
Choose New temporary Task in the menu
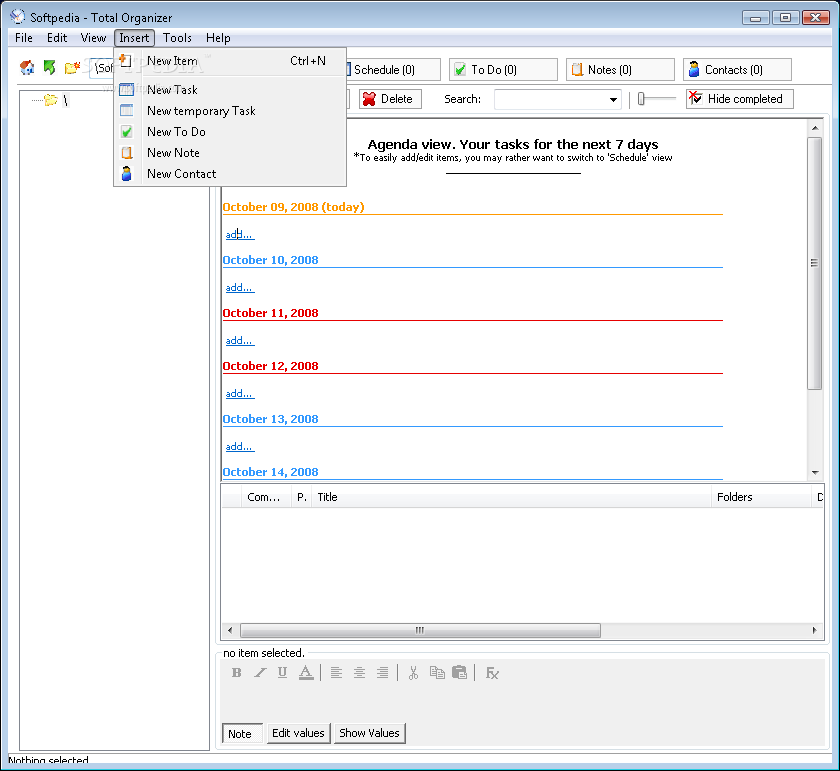tap(230, 111)
